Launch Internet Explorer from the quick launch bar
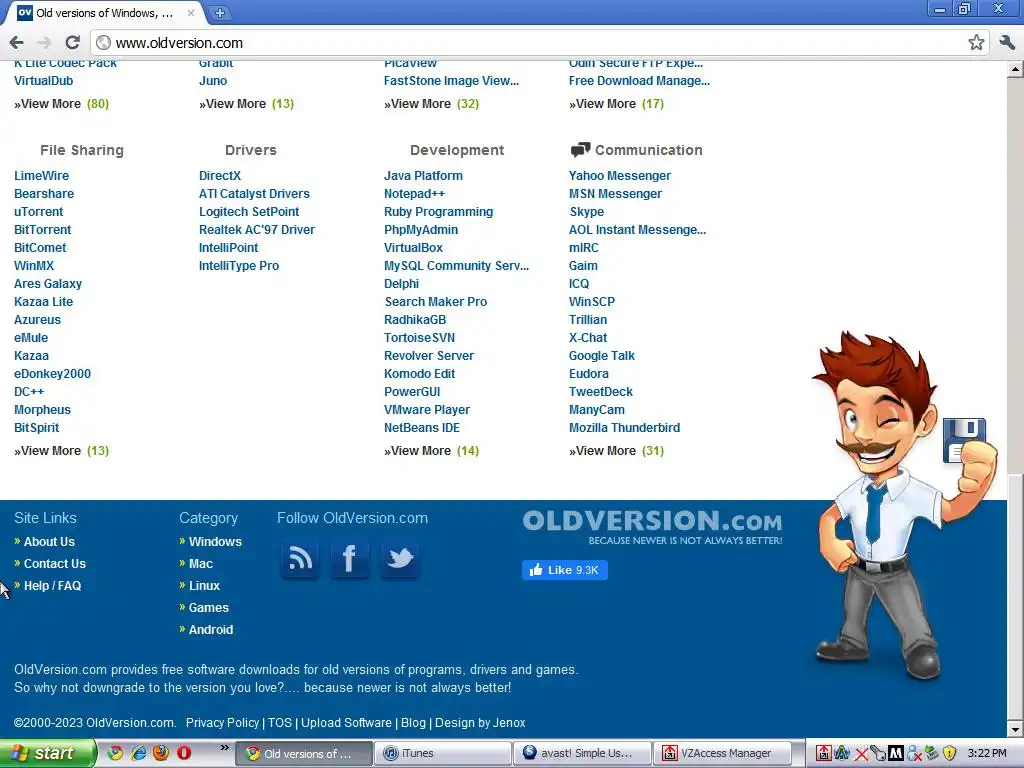This screenshot has width=1024, height=768. [138, 753]
